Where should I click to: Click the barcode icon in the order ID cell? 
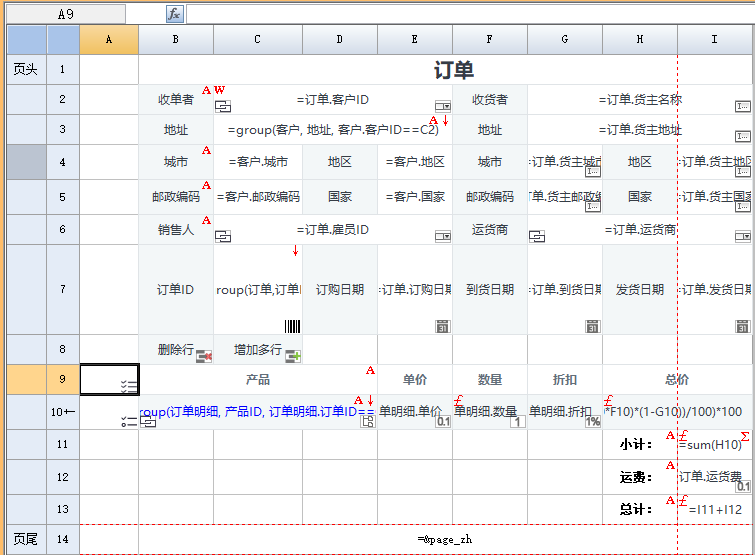[292, 326]
